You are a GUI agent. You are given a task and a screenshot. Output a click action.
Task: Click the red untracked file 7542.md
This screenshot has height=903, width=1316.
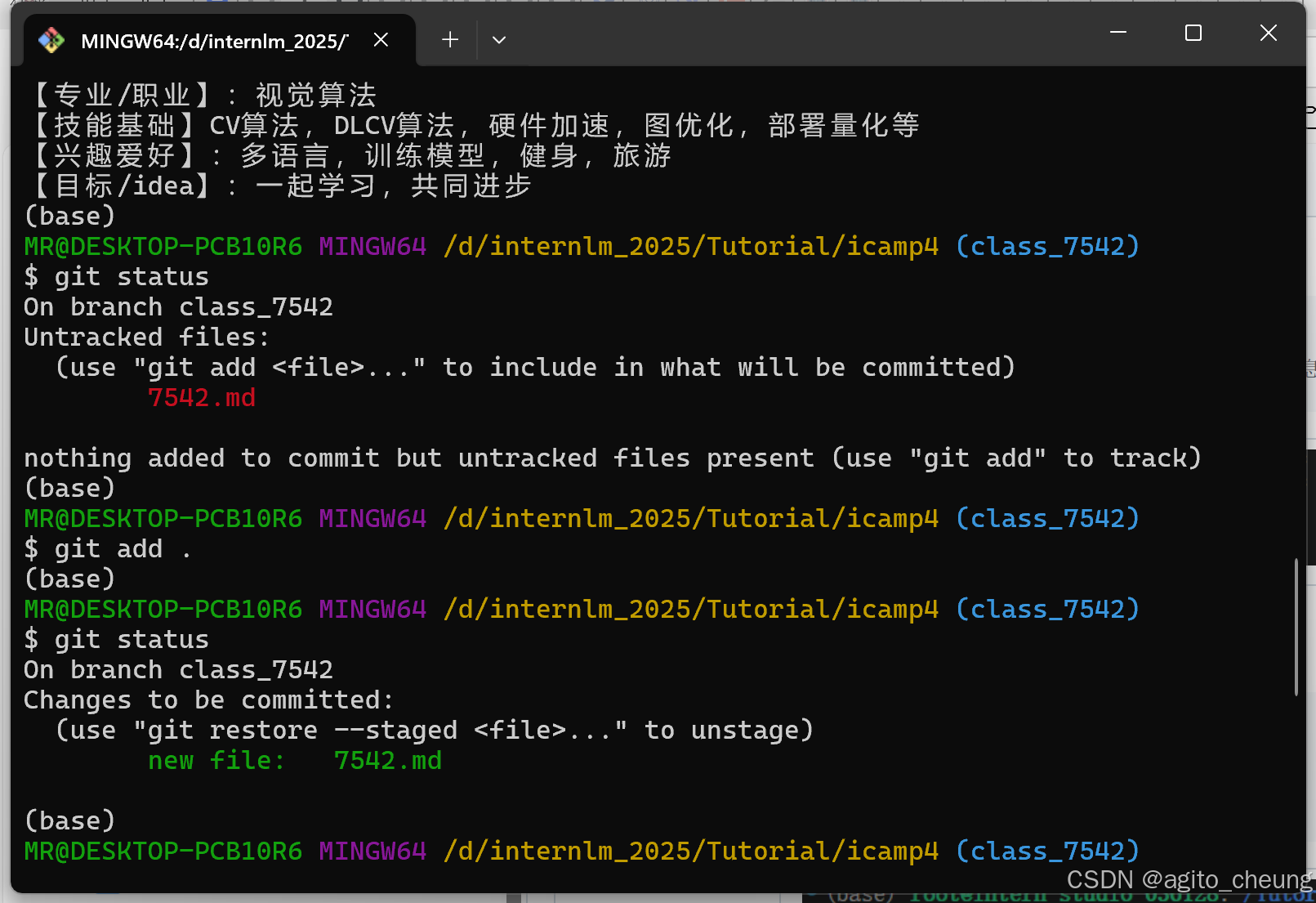201,398
